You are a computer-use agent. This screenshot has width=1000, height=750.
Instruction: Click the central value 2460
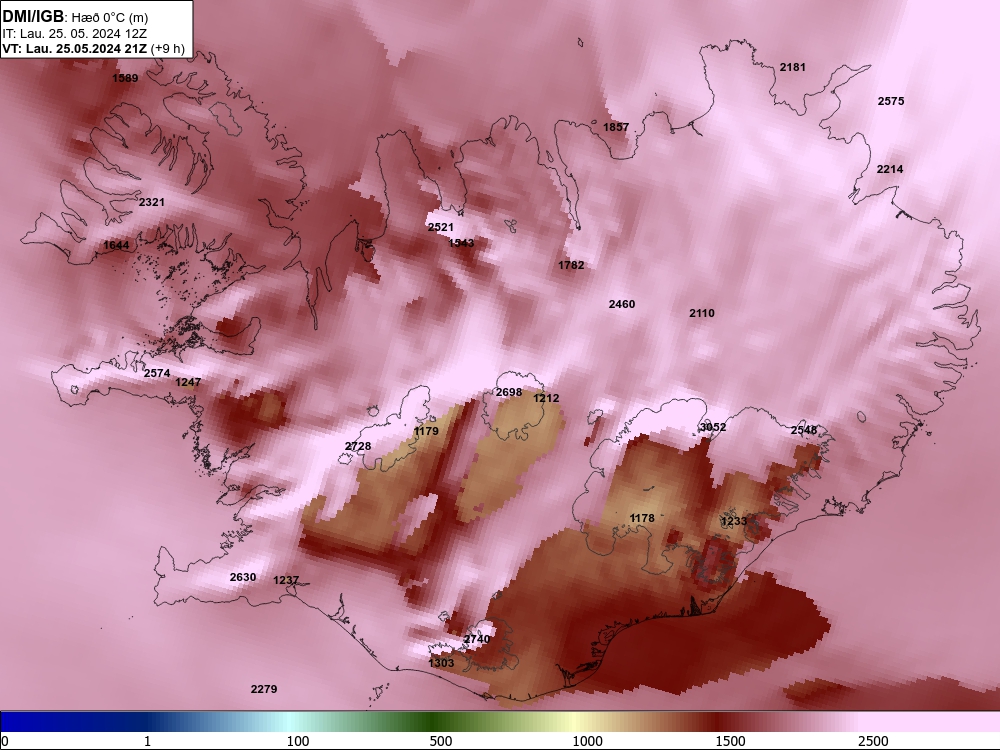[x=622, y=304]
